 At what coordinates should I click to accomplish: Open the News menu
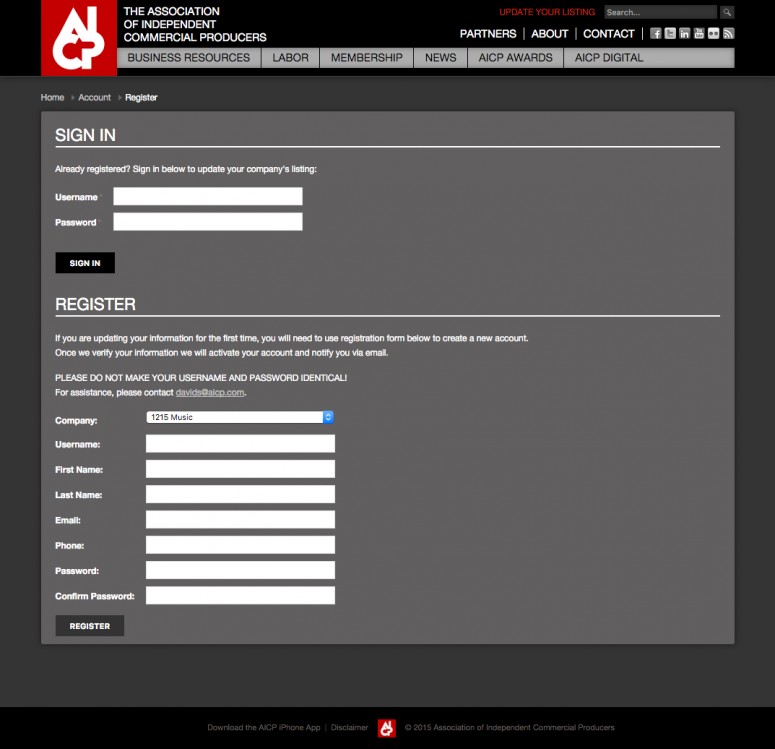(441, 58)
